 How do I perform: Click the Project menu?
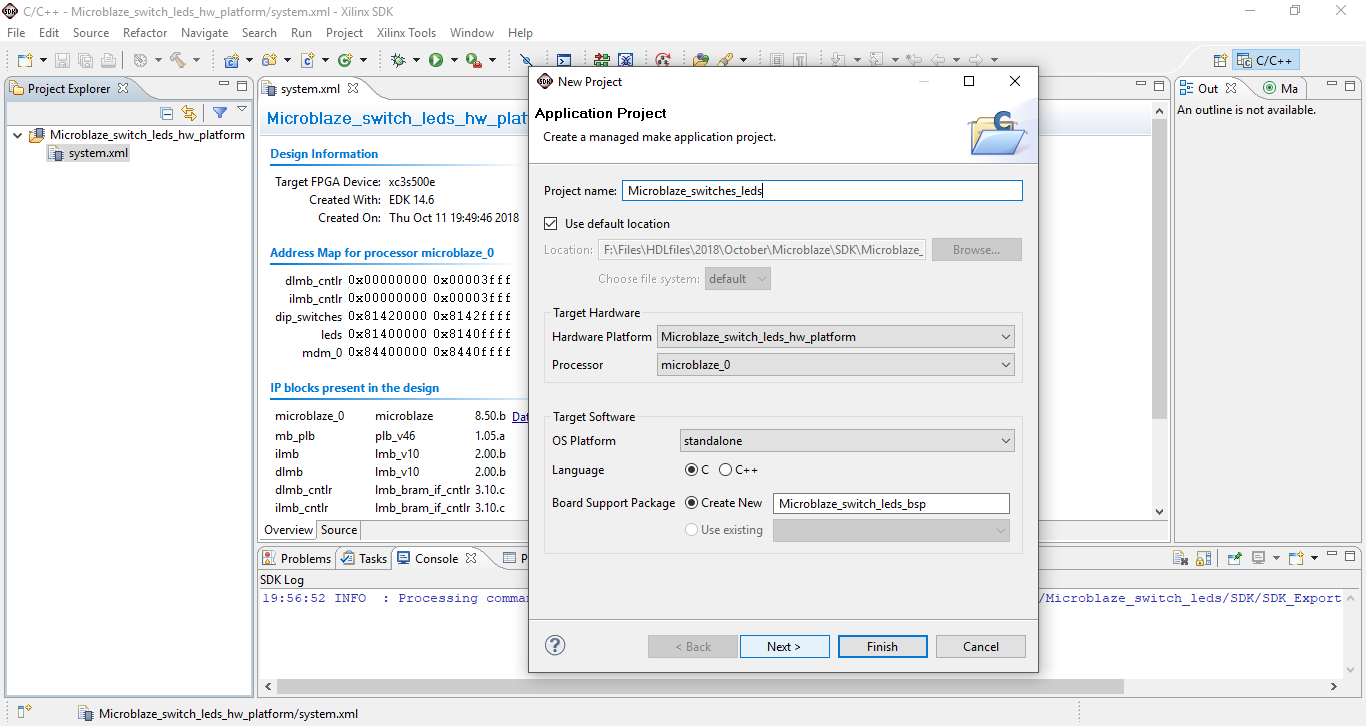[344, 33]
